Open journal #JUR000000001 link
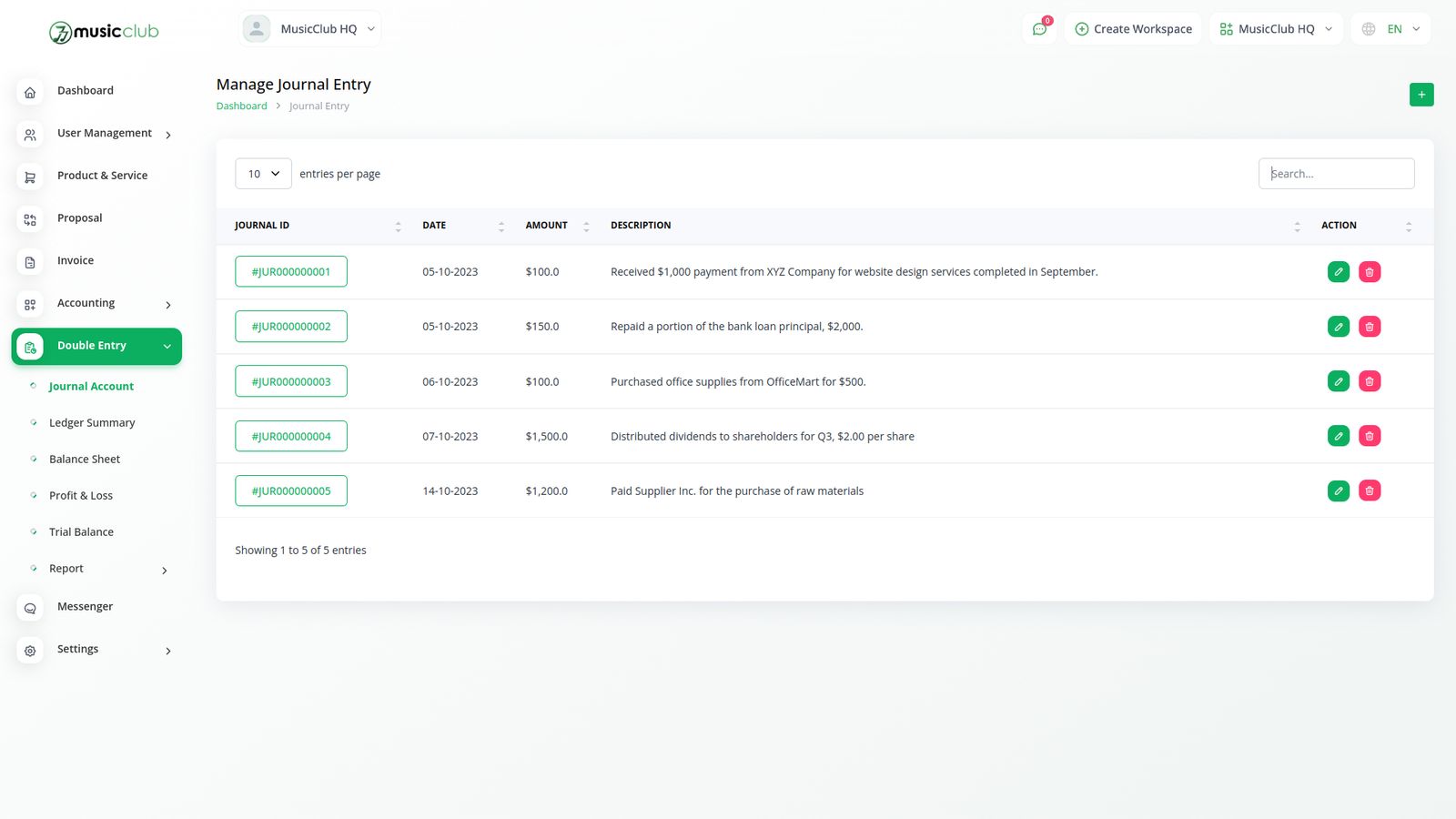Viewport: 1456px width, 819px height. (291, 271)
